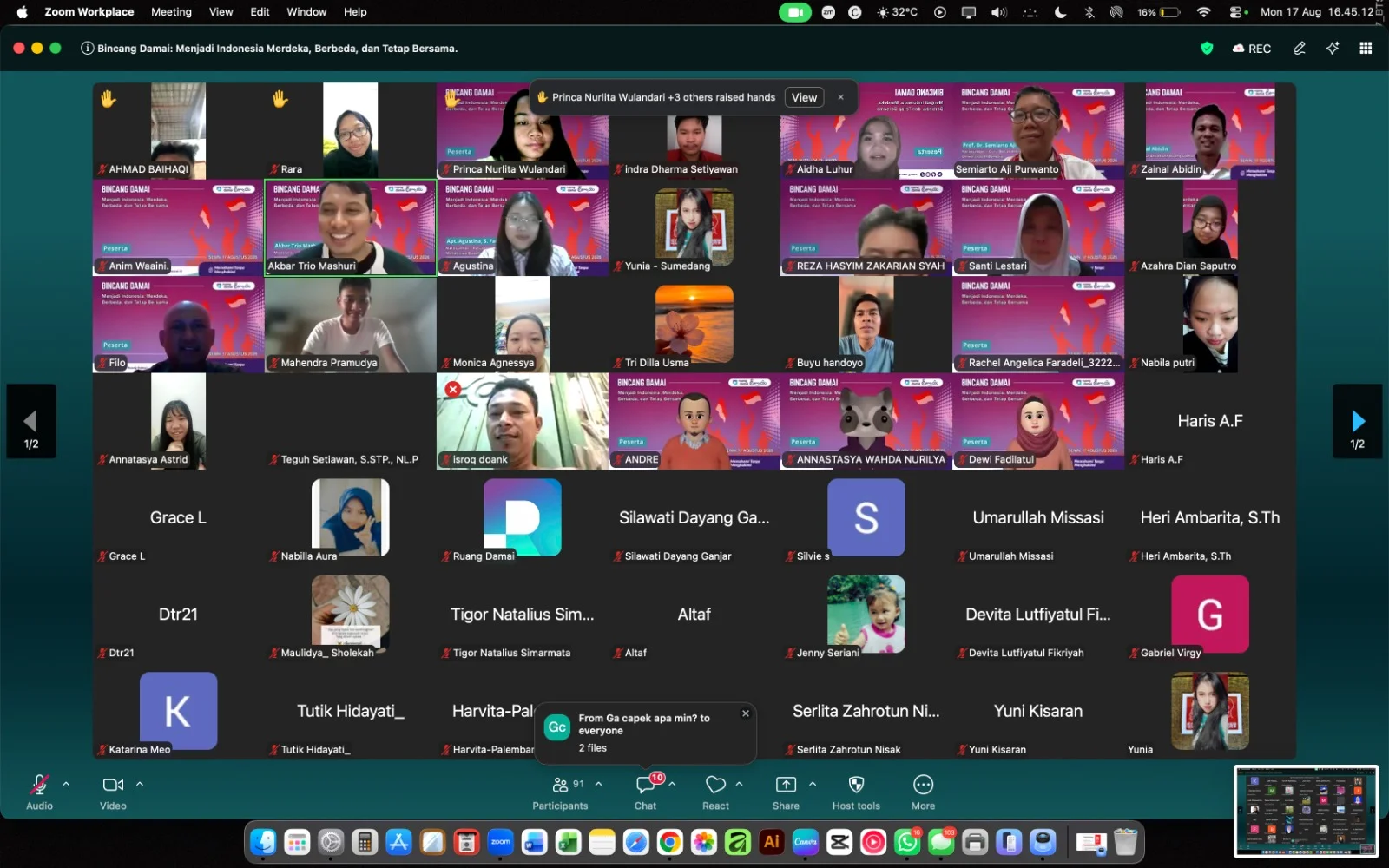Screen dimensions: 1389x868
Task: Toggle Do Not Disturb moon icon
Action: pyautogui.click(x=1061, y=12)
